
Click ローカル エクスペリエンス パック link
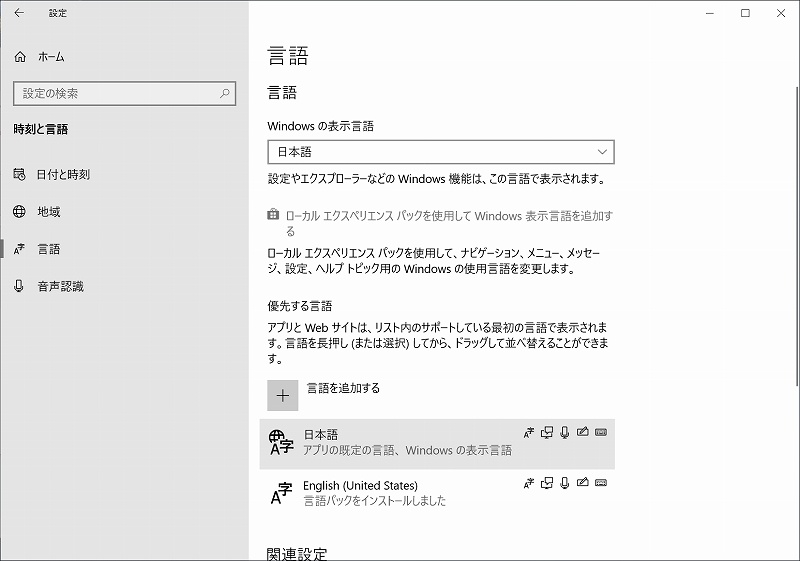449,223
